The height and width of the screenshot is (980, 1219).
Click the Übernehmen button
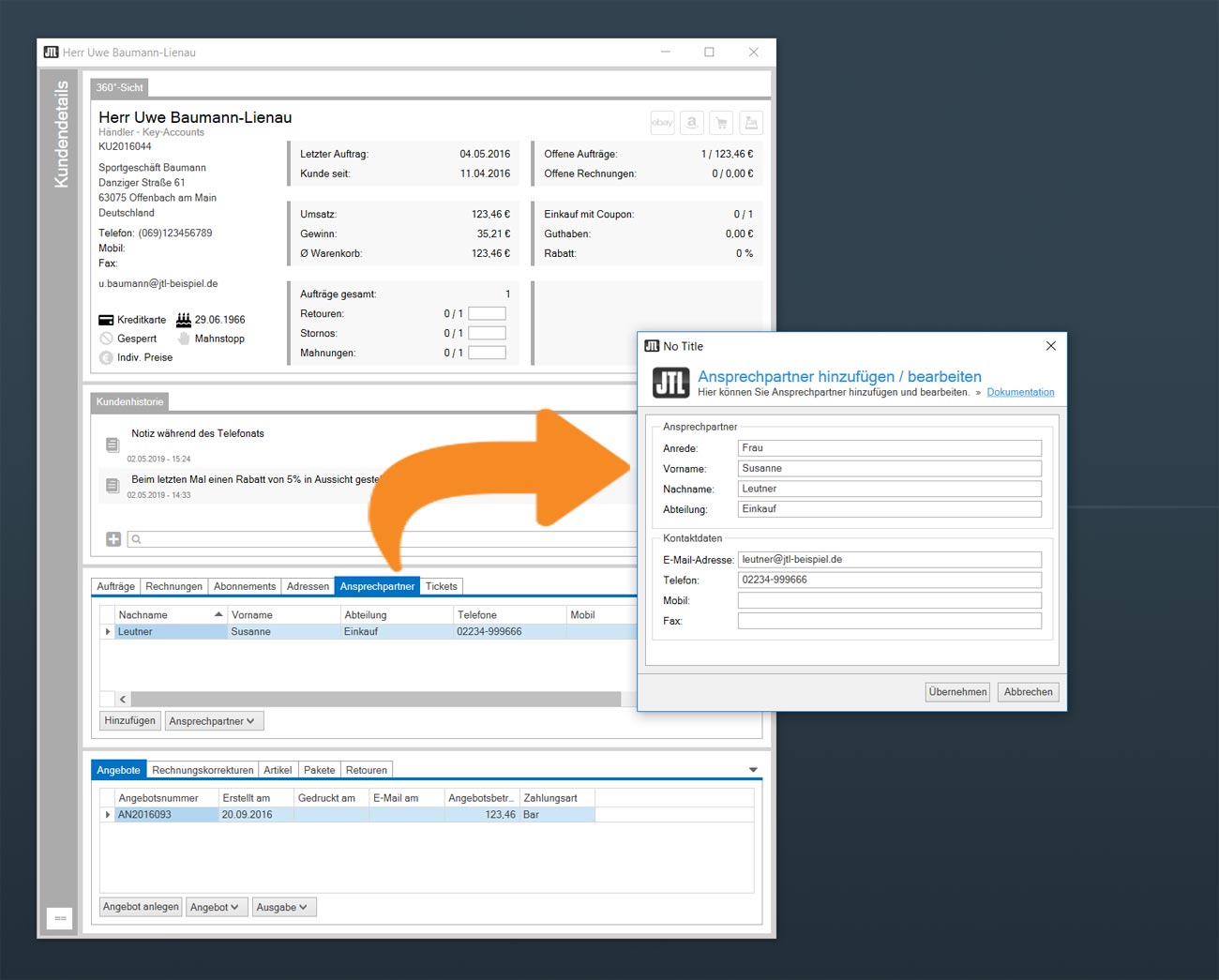tap(957, 692)
